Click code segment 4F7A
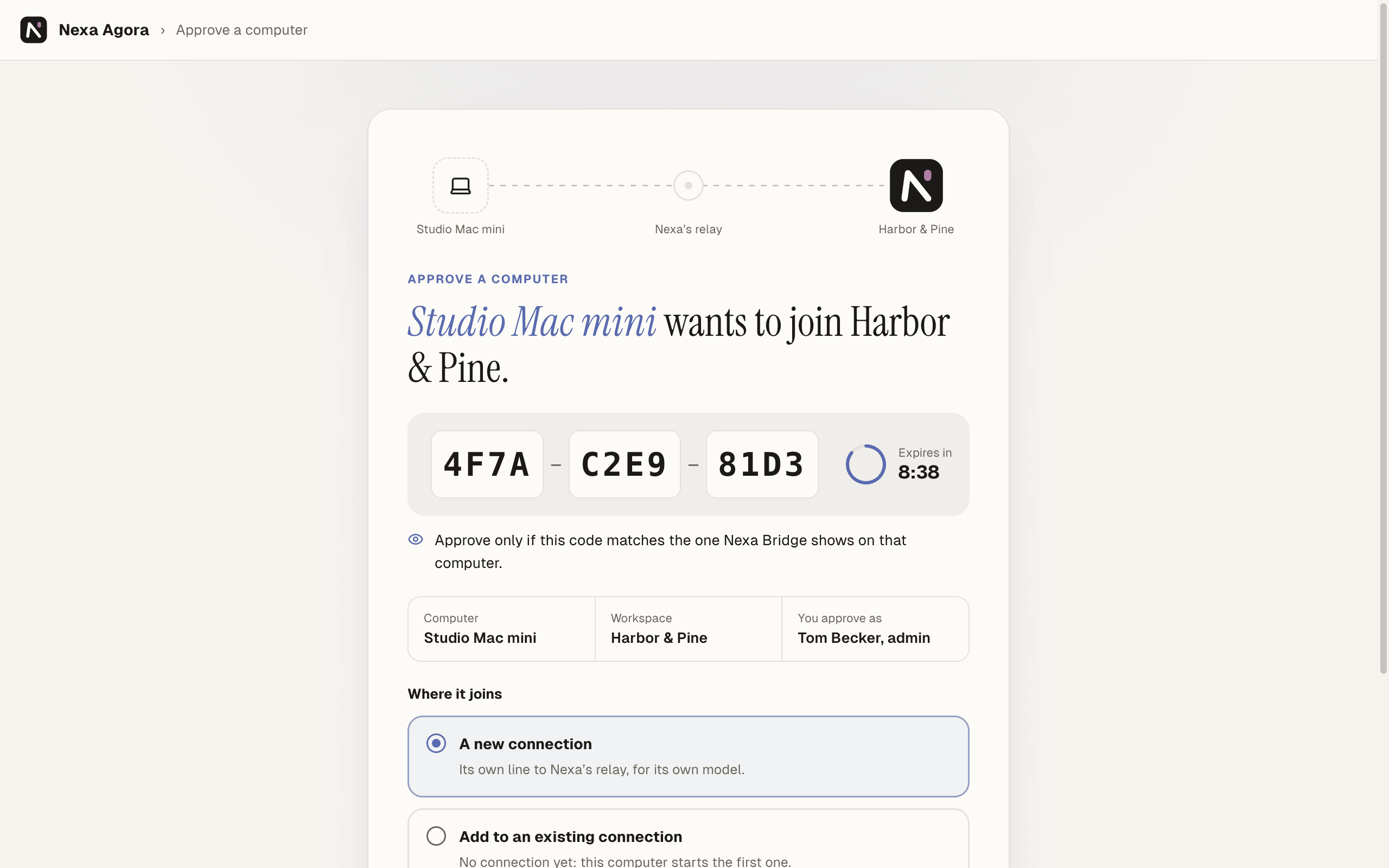1389x868 pixels. [487, 464]
